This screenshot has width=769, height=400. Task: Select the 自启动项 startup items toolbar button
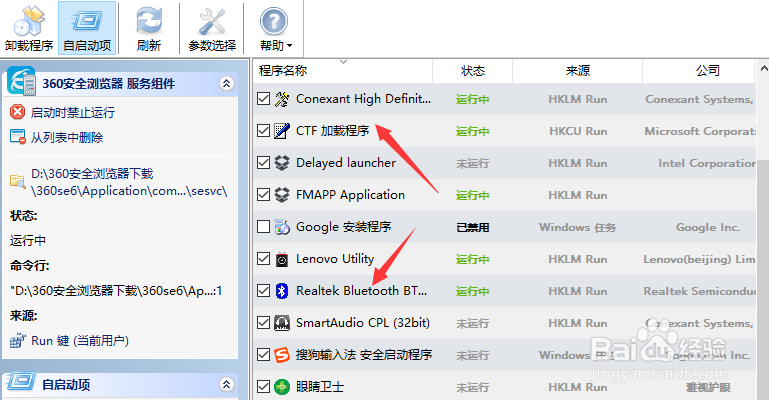click(87, 28)
